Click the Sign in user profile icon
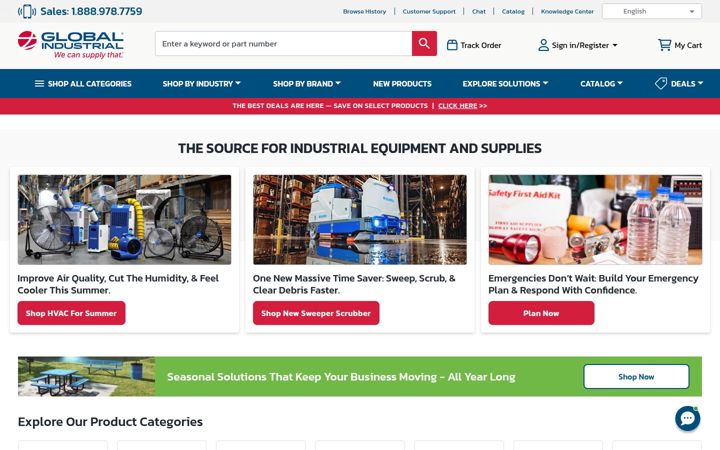Image resolution: width=720 pixels, height=450 pixels. pos(543,45)
